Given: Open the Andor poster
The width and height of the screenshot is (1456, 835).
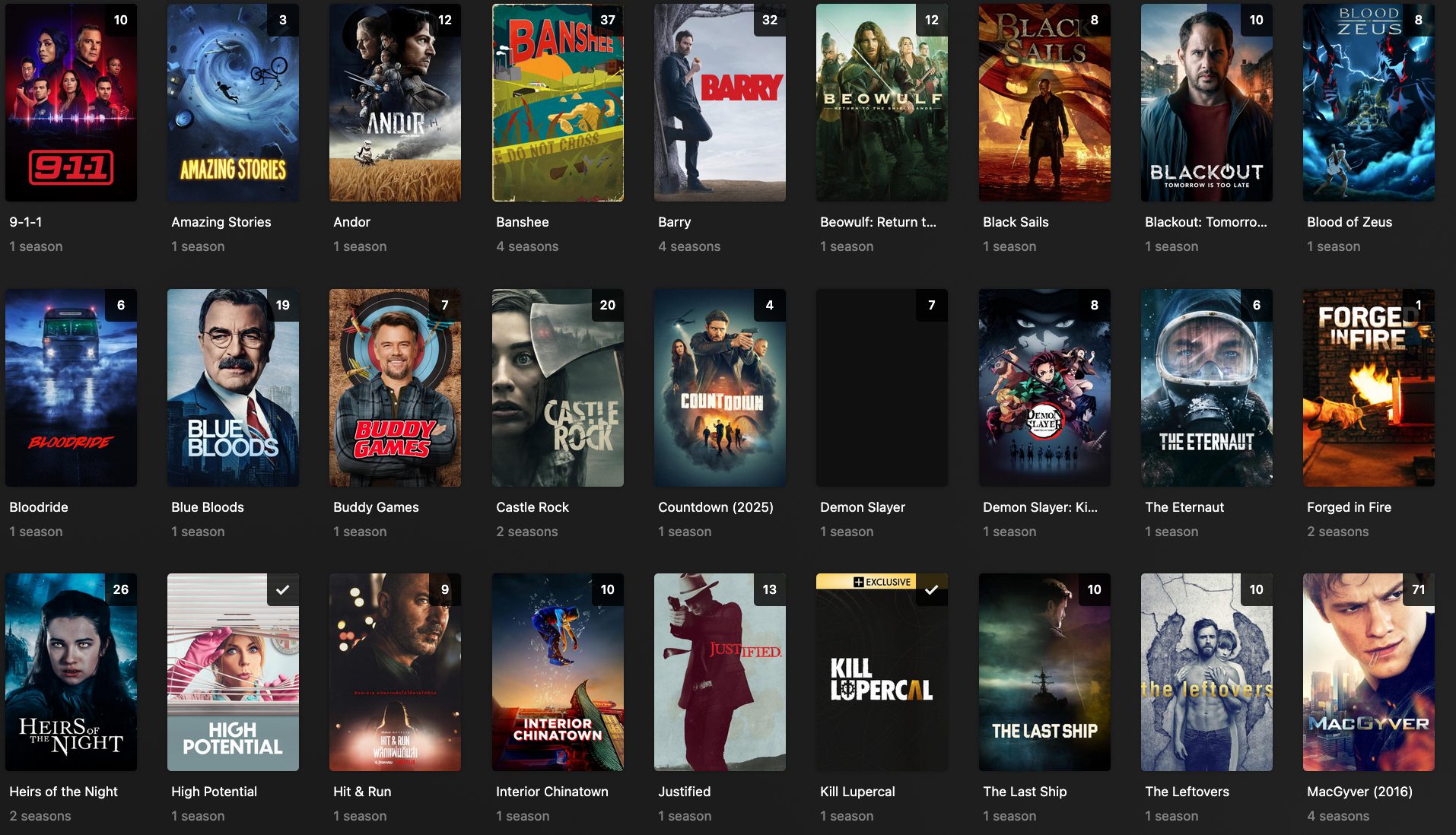Looking at the screenshot, I should coord(395,103).
